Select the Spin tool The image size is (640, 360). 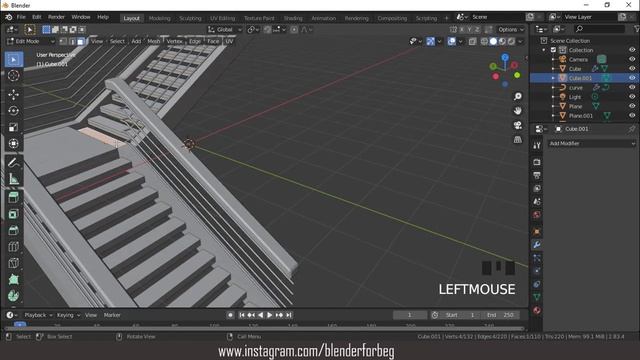(x=13, y=296)
